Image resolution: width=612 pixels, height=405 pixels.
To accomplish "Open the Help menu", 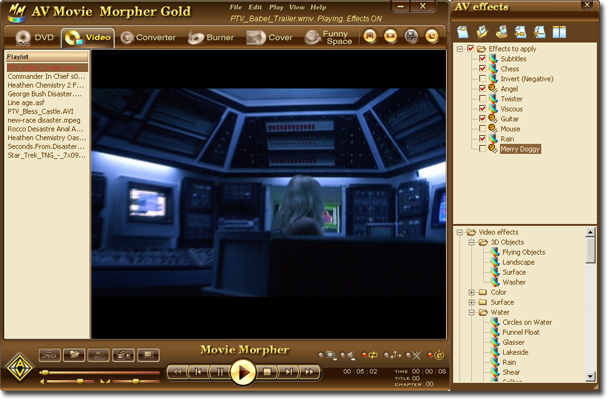I will 318,7.
